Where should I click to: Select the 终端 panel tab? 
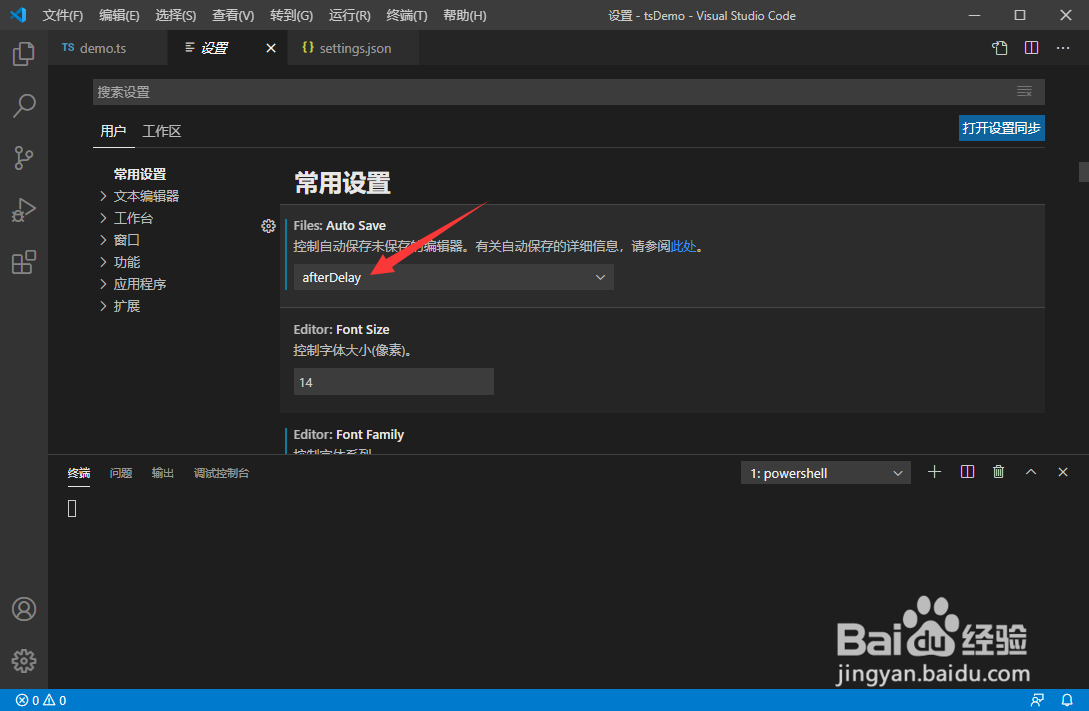[78, 473]
